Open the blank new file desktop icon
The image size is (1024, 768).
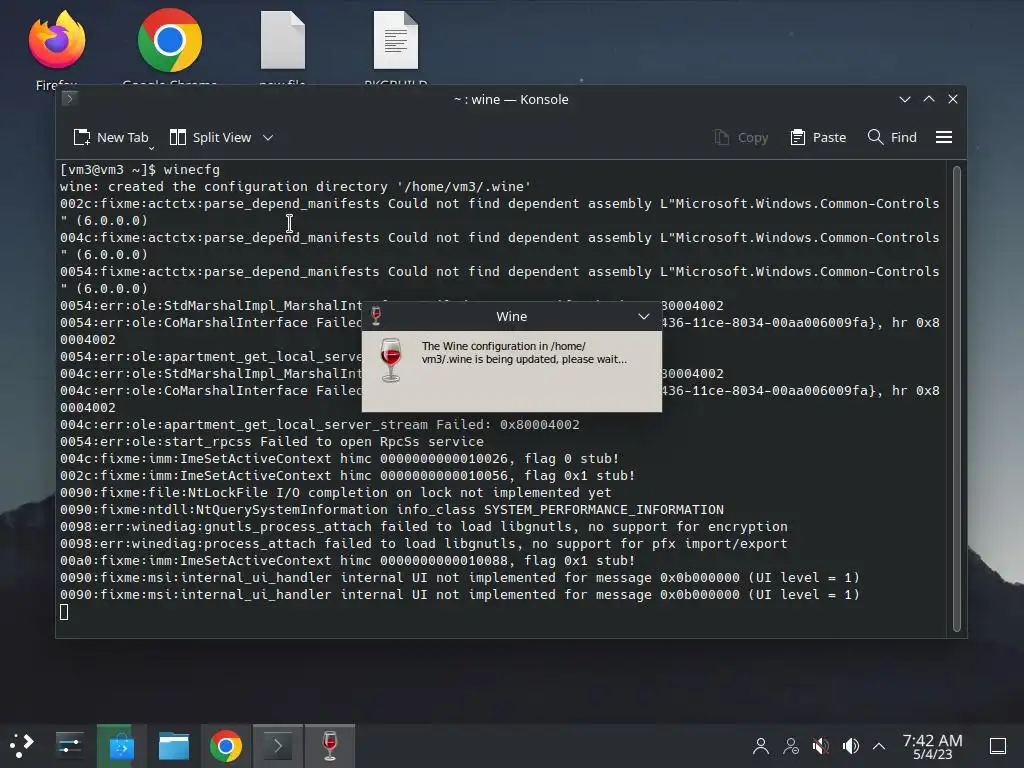(x=282, y=40)
